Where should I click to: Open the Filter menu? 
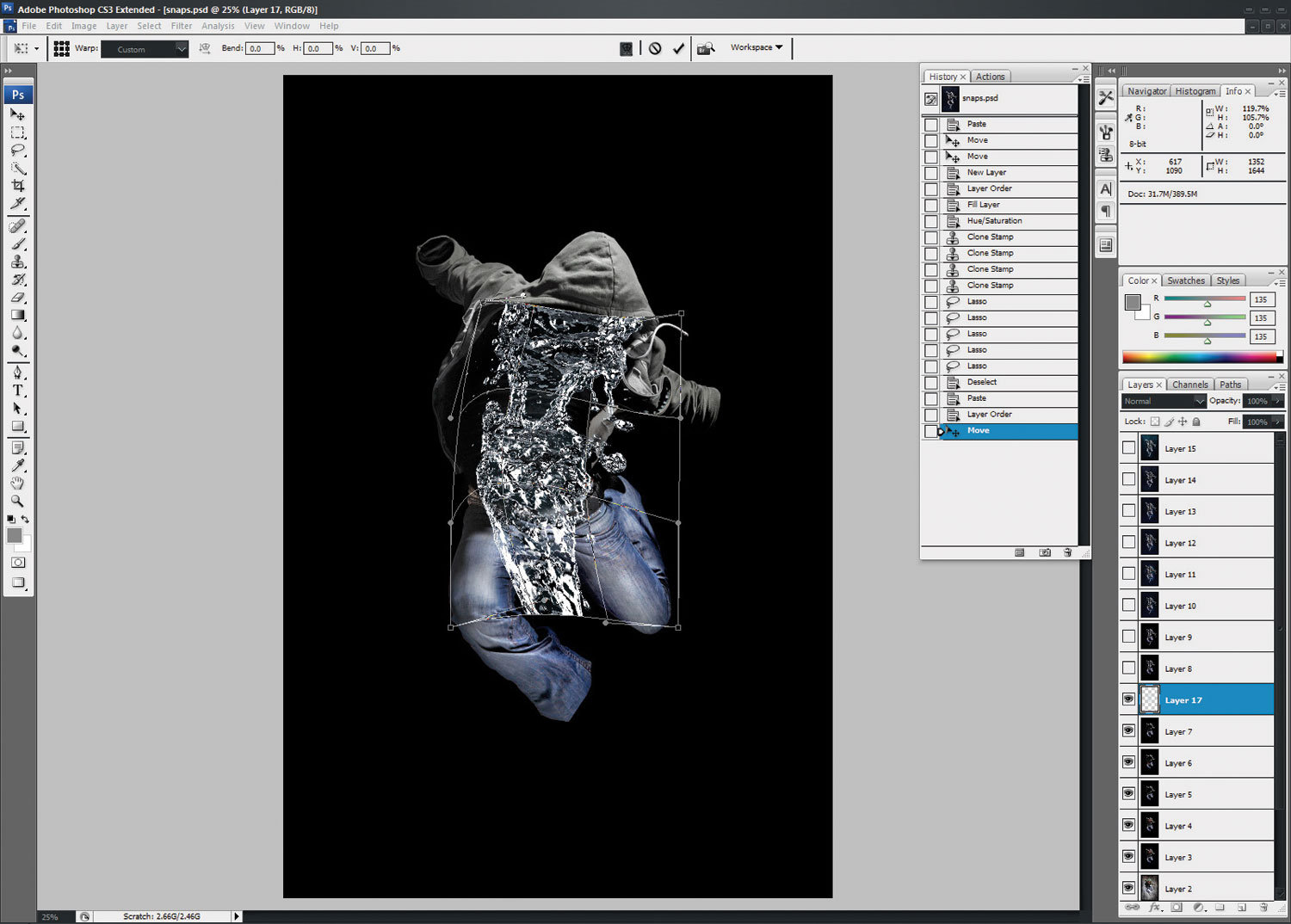tap(181, 26)
